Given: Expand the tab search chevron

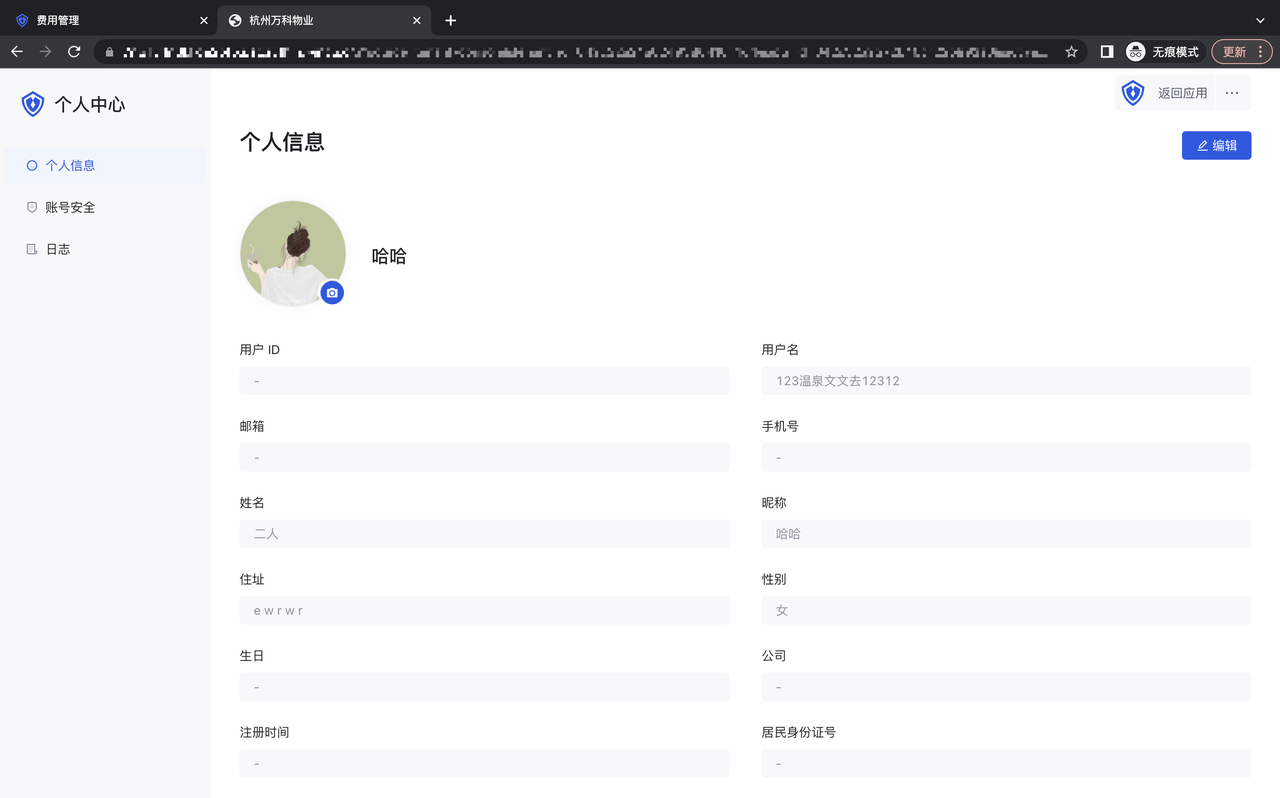Looking at the screenshot, I should click(1260, 20).
